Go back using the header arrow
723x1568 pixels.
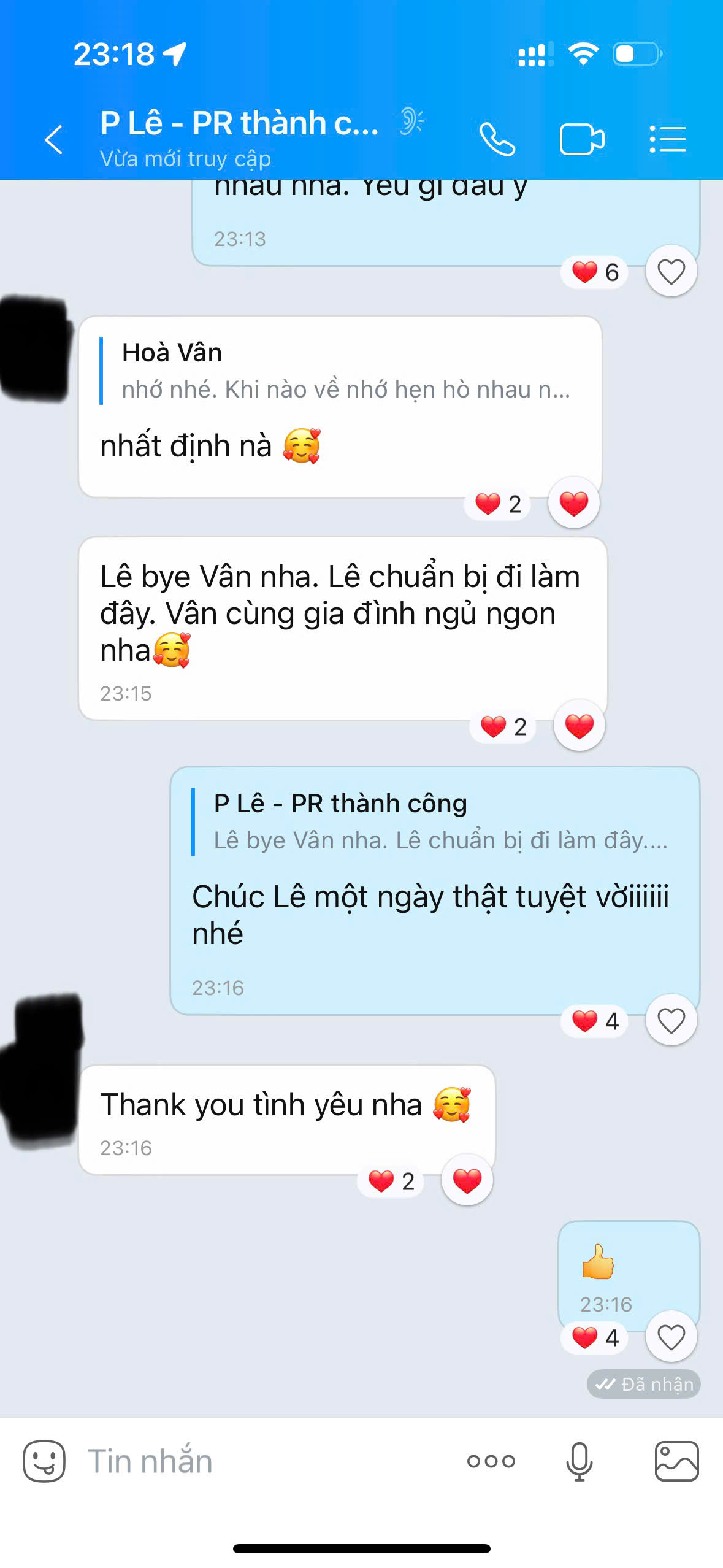[x=54, y=139]
